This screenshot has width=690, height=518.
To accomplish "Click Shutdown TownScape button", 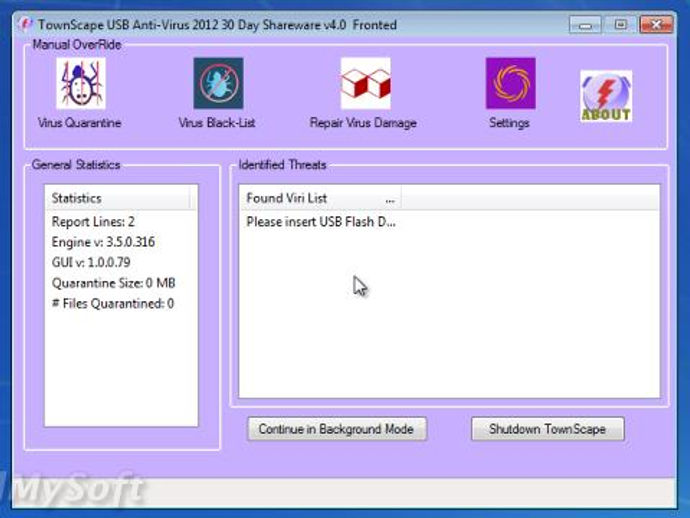I will pos(547,429).
